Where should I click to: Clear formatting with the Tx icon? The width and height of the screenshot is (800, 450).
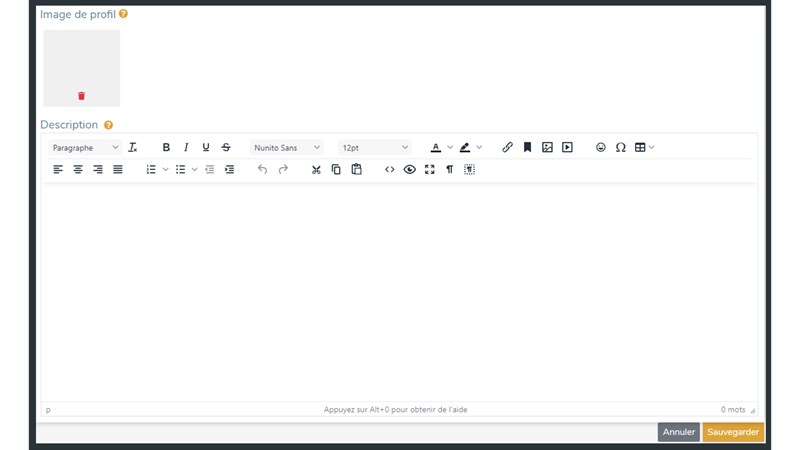(133, 147)
